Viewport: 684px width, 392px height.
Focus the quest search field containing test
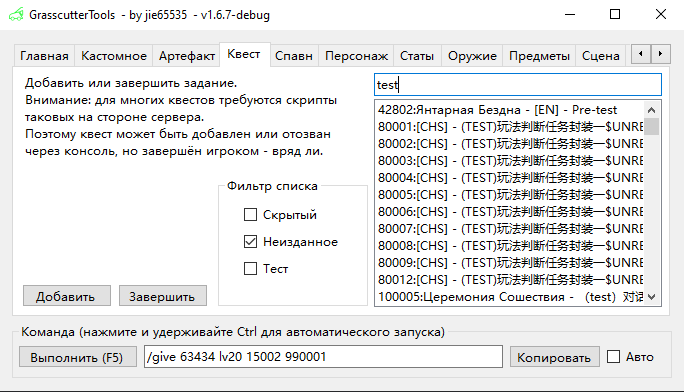[x=518, y=85]
